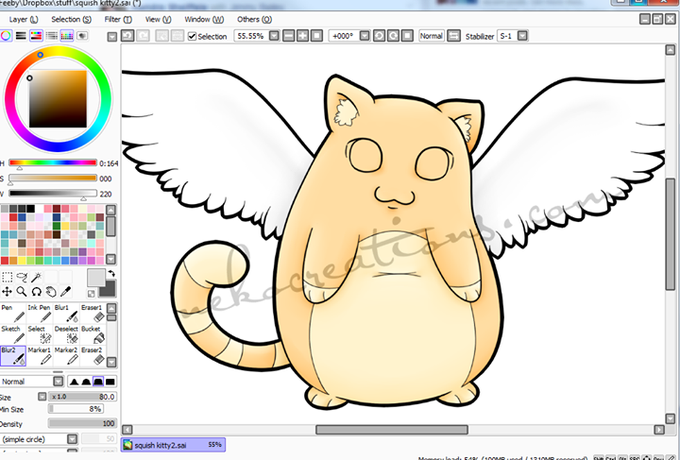Expand the Stabilizer S-1 dropdown
The width and height of the screenshot is (680, 460).
pyautogui.click(x=523, y=36)
